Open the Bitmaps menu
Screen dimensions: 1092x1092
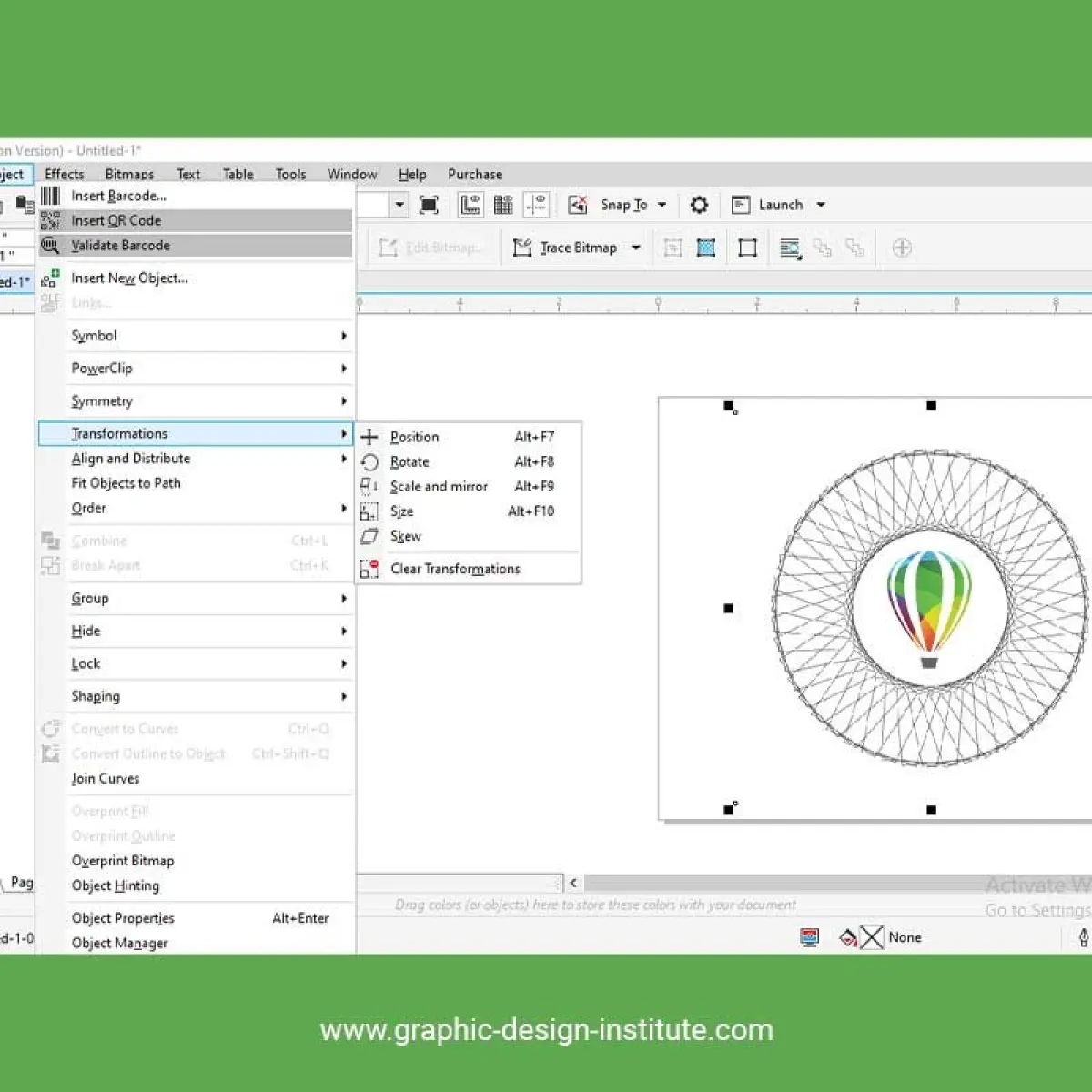tap(129, 174)
